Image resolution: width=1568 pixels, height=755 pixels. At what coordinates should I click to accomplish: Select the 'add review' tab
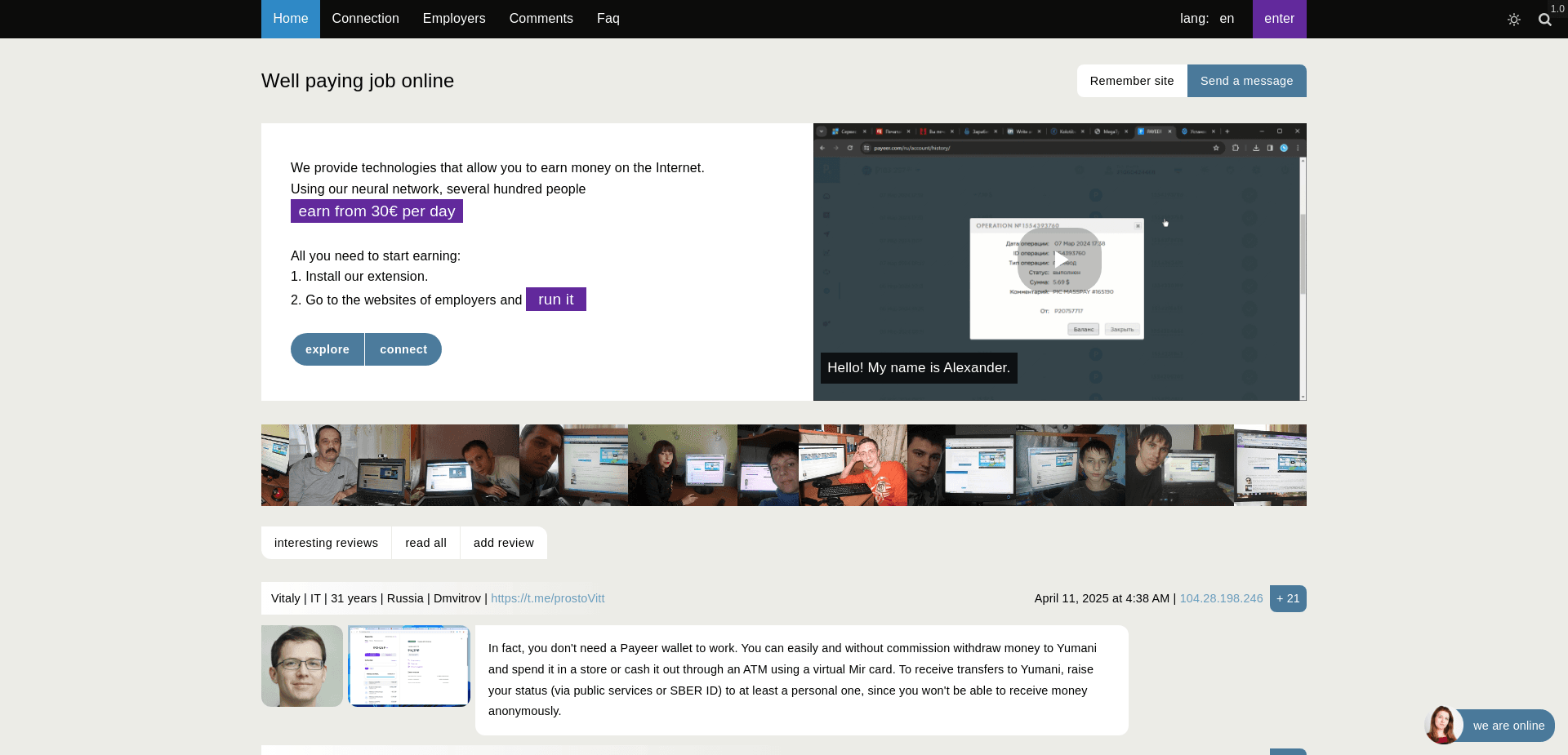click(x=503, y=543)
